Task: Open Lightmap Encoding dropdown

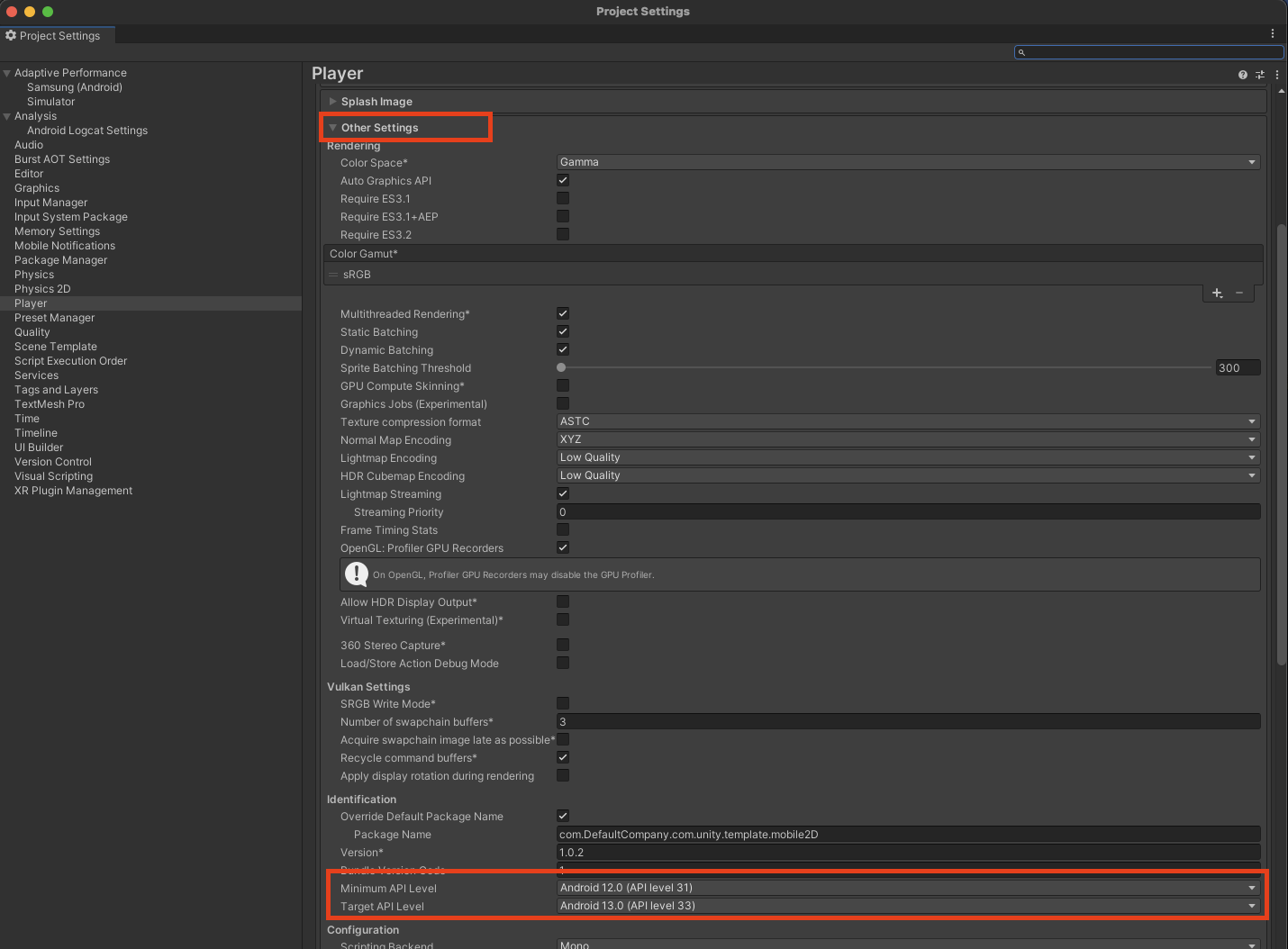Action: pos(908,457)
